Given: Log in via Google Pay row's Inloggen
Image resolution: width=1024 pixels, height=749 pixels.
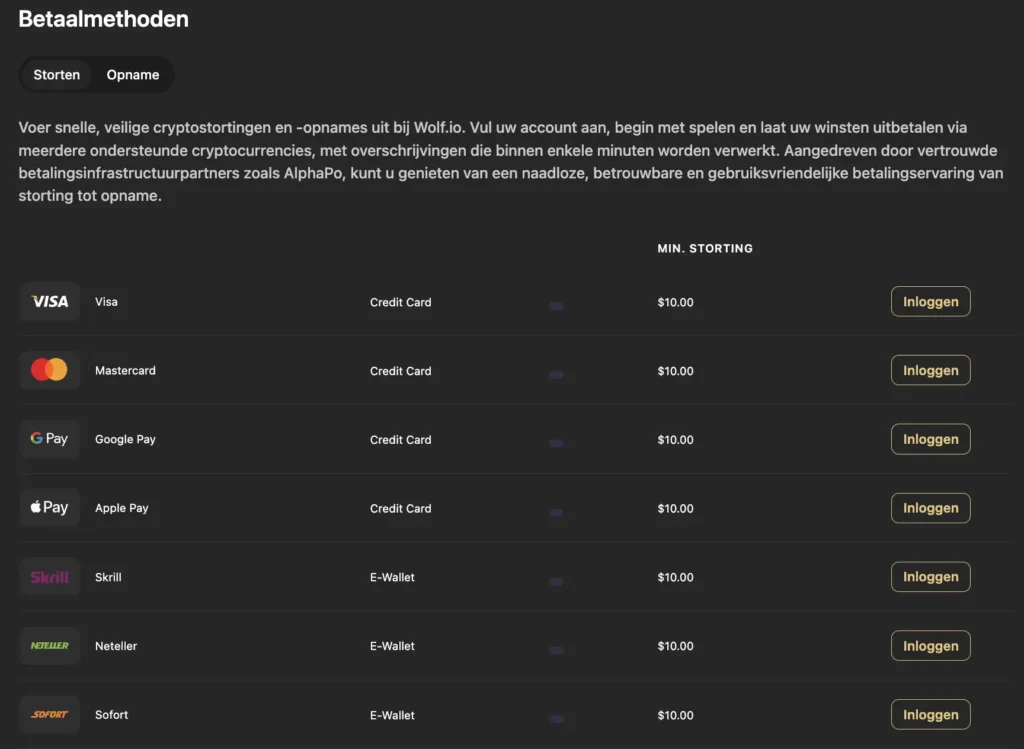Looking at the screenshot, I should tap(931, 439).
